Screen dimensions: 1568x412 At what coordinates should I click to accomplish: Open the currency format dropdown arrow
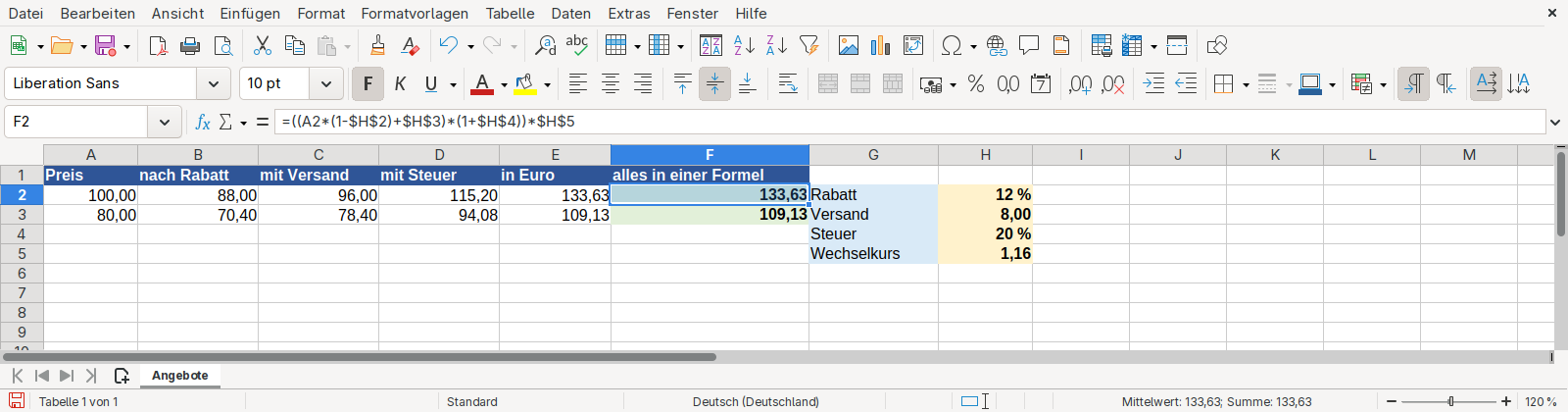click(x=954, y=84)
